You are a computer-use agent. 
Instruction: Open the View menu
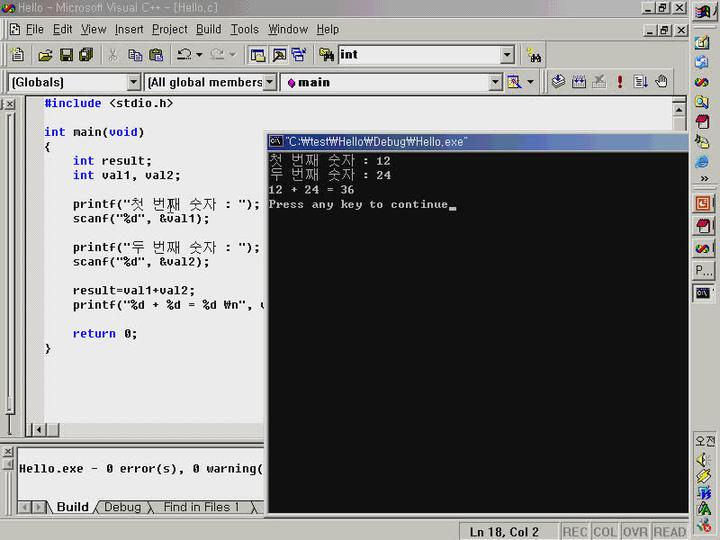click(94, 29)
